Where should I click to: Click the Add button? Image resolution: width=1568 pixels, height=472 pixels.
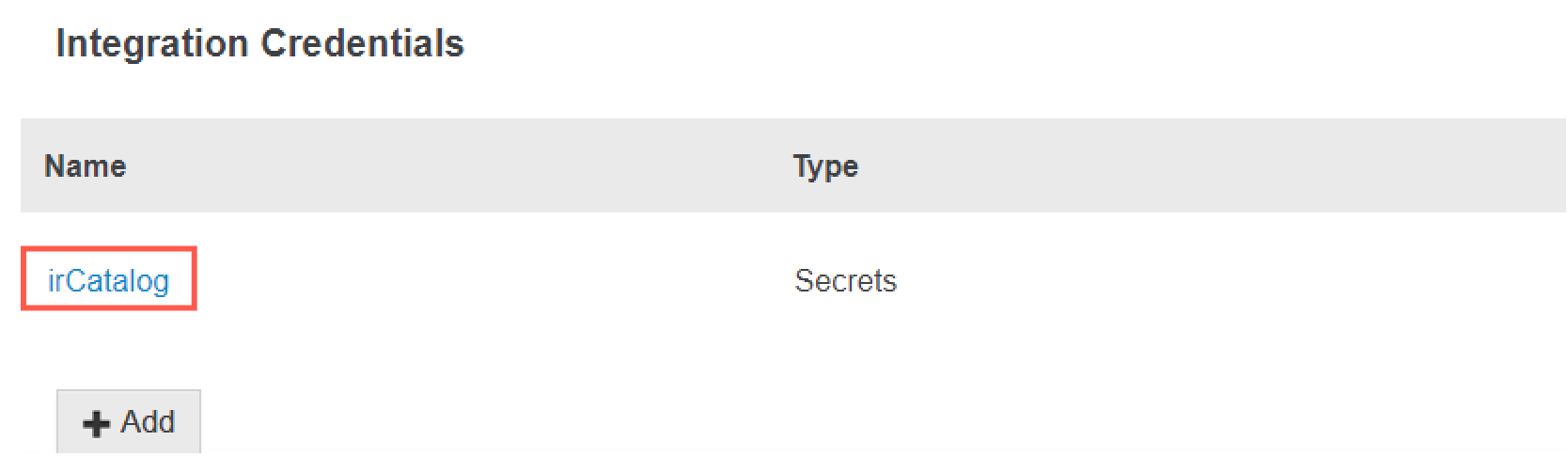pyautogui.click(x=129, y=421)
